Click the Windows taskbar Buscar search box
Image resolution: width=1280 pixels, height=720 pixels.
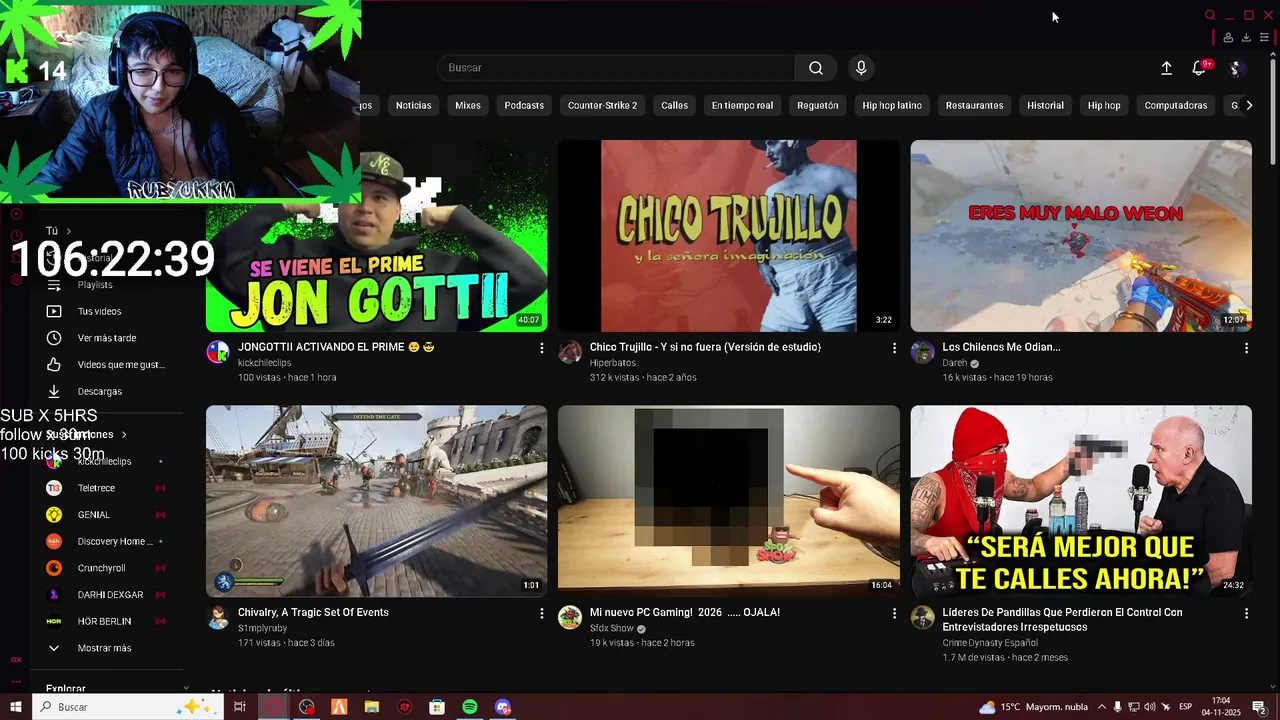[128, 707]
